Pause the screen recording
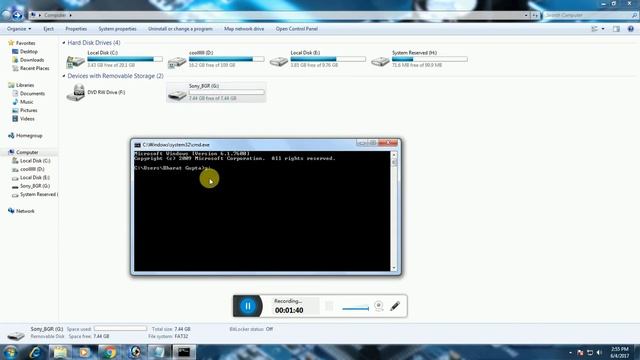The image size is (640, 360). click(248, 306)
